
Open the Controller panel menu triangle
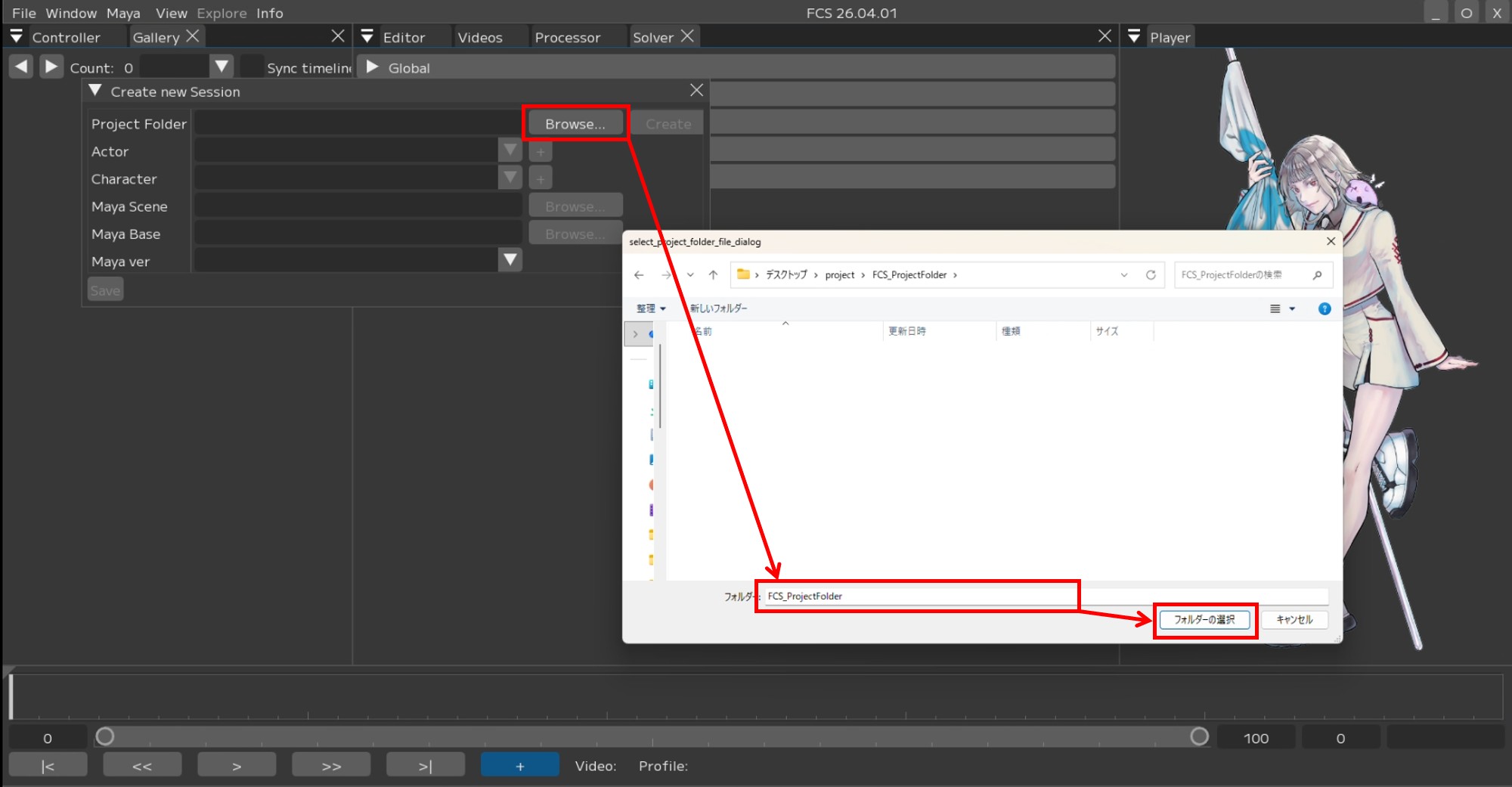point(16,36)
